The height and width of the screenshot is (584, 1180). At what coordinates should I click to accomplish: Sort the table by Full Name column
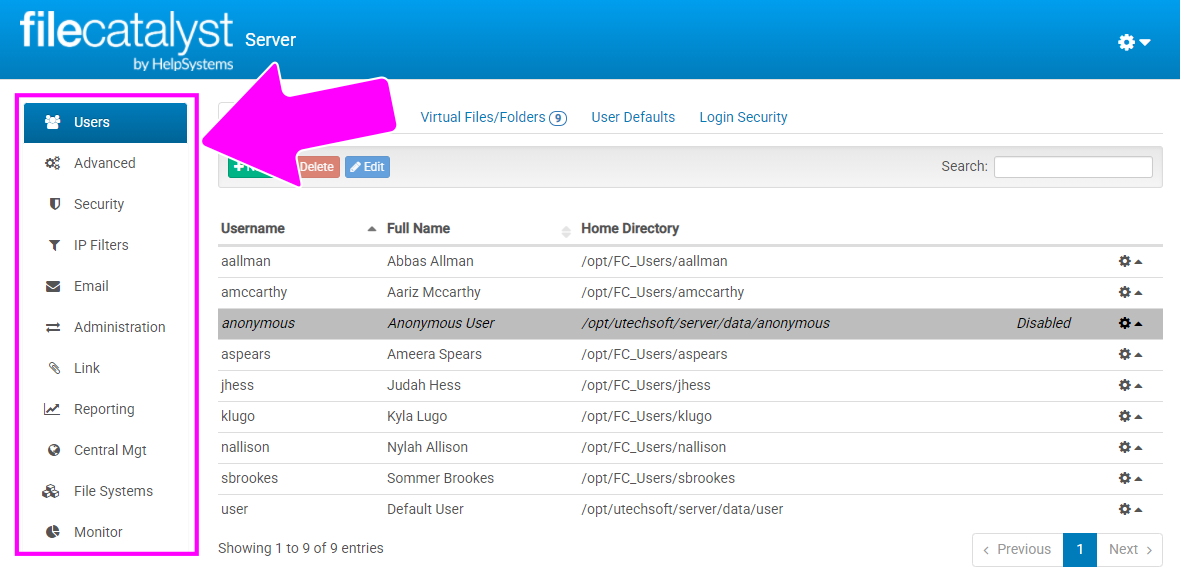click(x=479, y=228)
